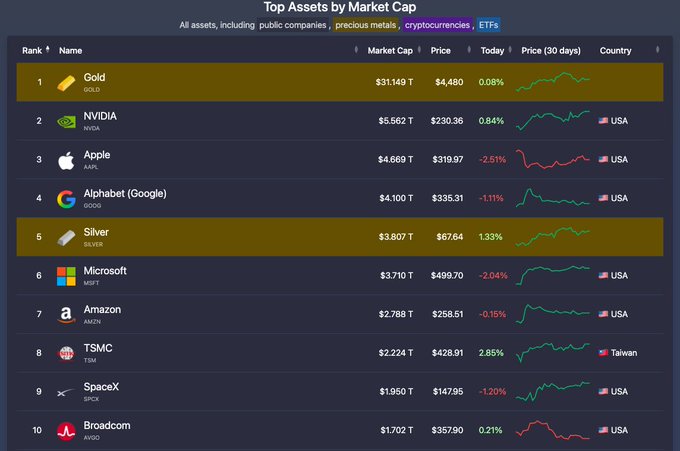This screenshot has width=680, height=451.
Task: Click Apple's 30-day price chart
Action: (x=552, y=159)
